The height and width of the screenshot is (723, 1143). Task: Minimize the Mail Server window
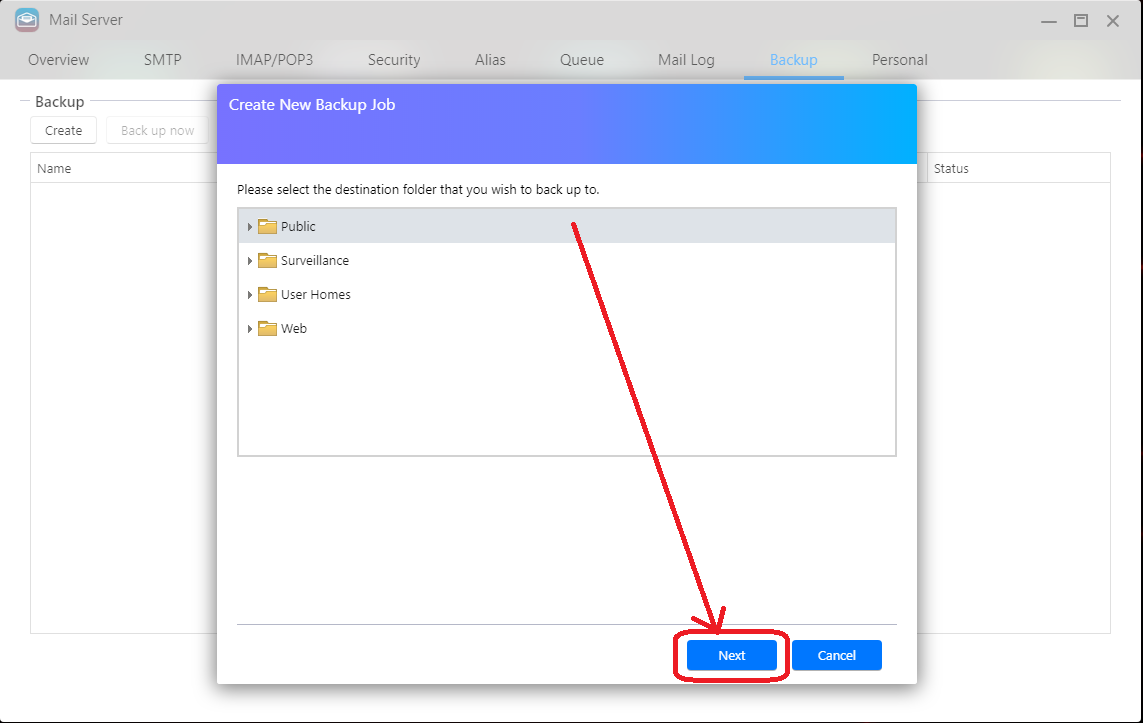[1049, 21]
